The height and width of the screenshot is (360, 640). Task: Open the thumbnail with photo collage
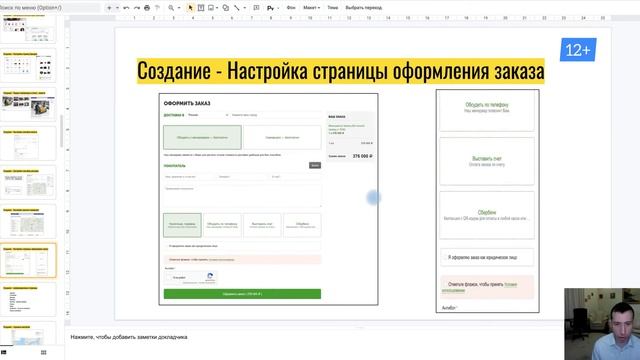pos(28,105)
